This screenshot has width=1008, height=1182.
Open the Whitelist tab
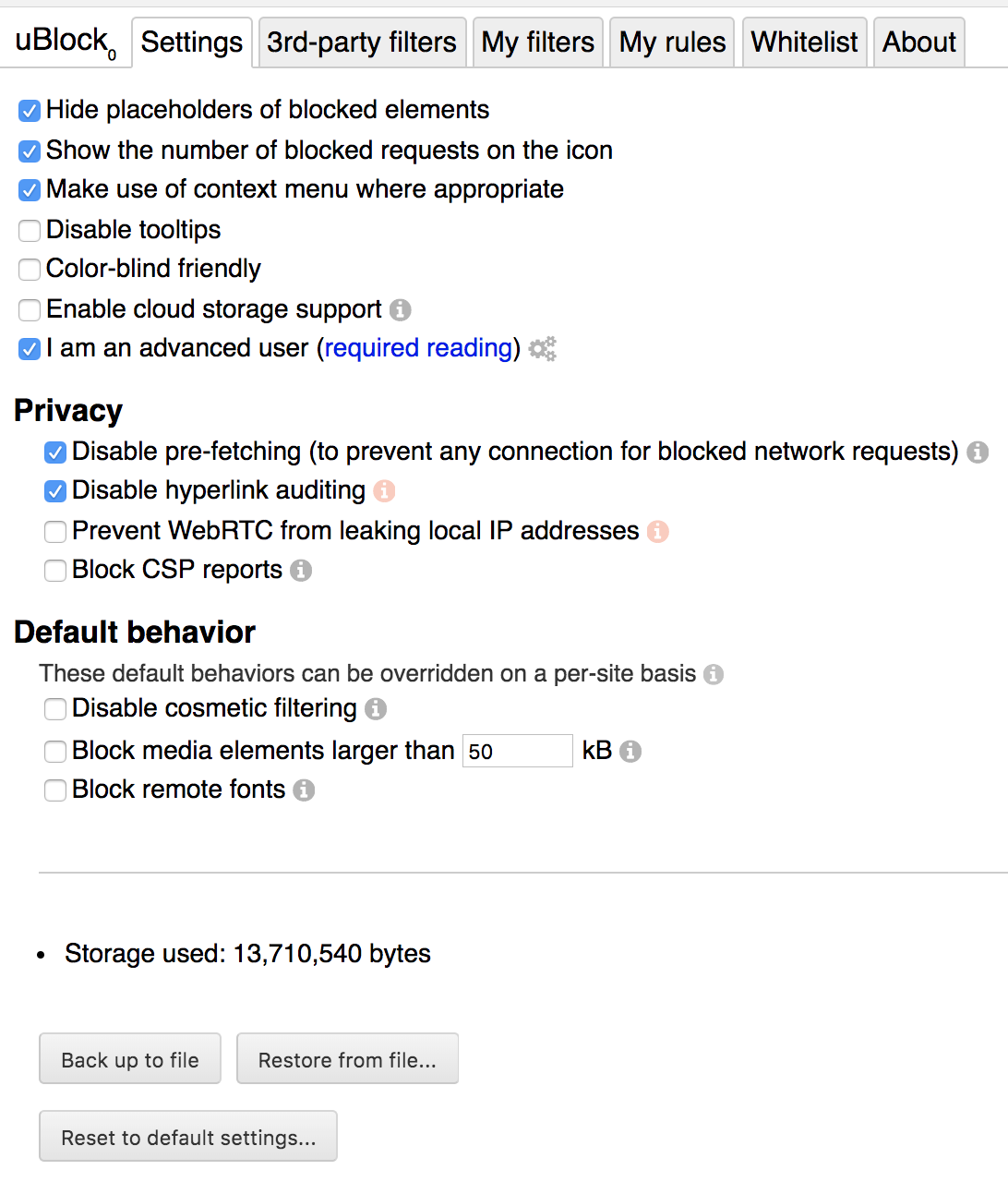pyautogui.click(x=803, y=42)
